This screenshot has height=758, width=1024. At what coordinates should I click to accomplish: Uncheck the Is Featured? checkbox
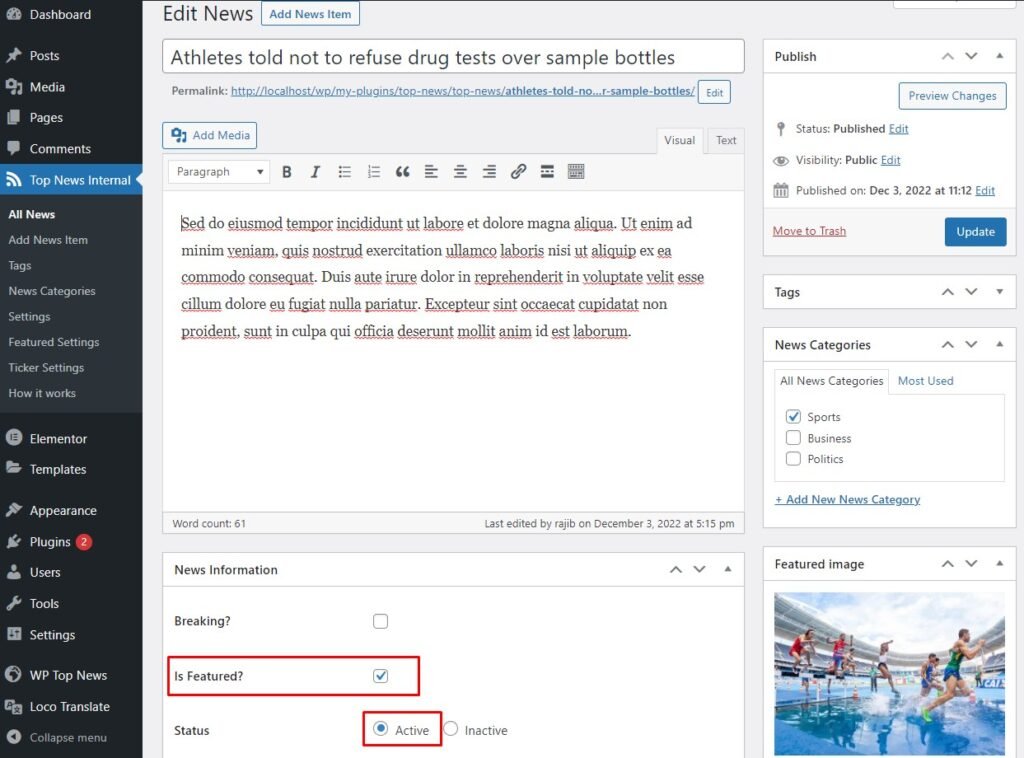(x=380, y=676)
